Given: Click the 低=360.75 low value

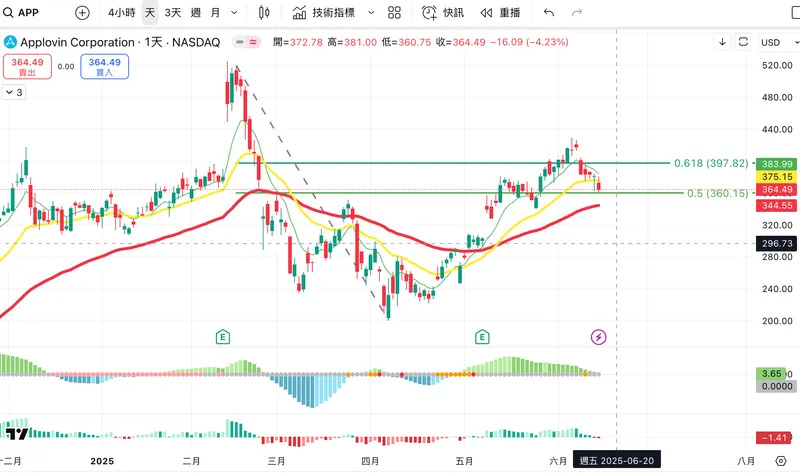Looking at the screenshot, I should coord(406,42).
